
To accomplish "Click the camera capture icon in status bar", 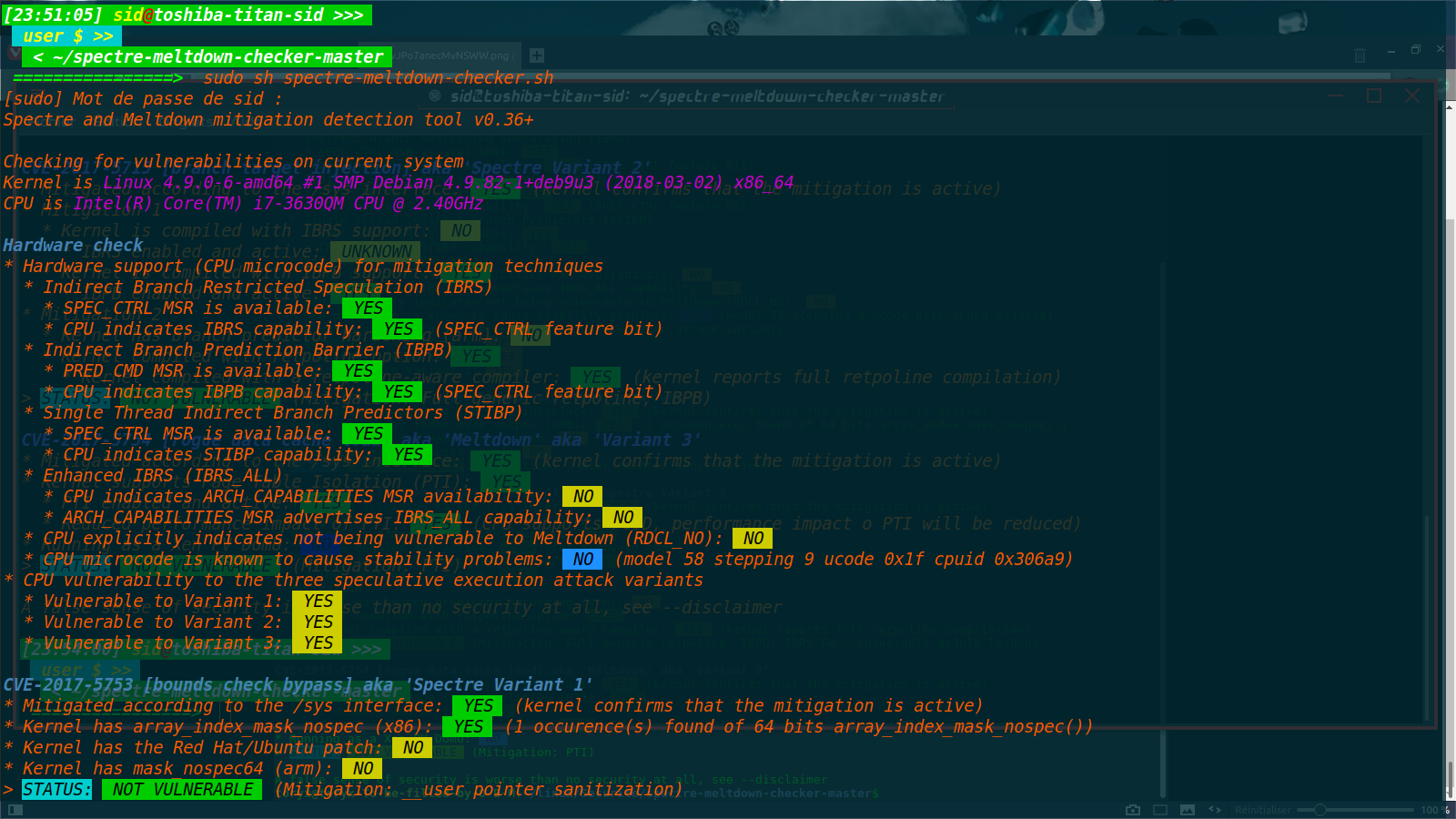I will (1133, 810).
